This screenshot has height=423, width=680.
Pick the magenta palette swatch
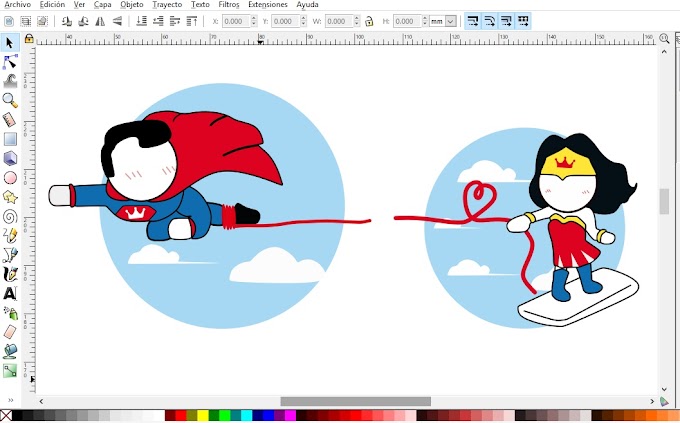pos(290,416)
